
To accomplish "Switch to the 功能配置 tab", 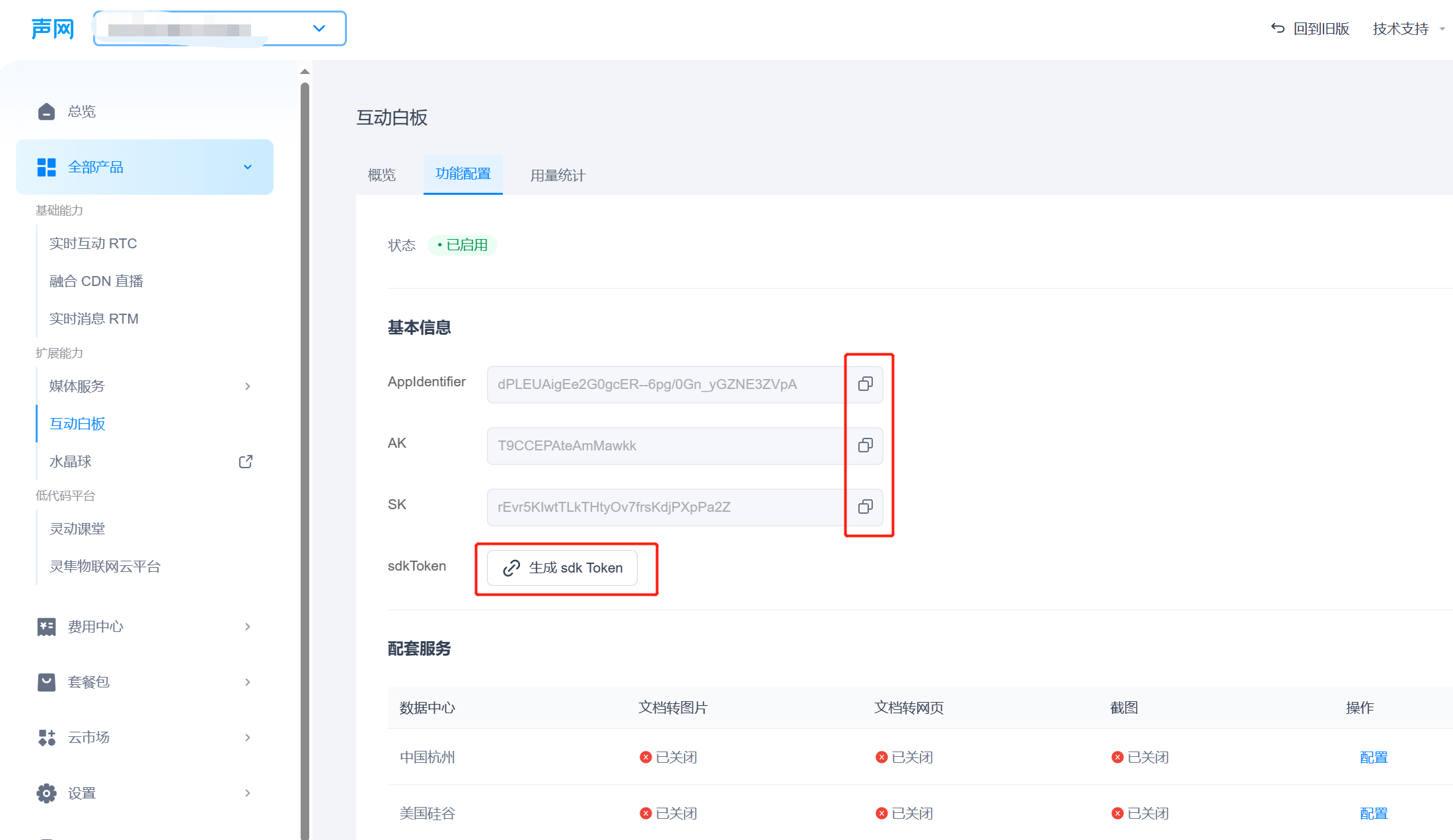I will pos(463,174).
